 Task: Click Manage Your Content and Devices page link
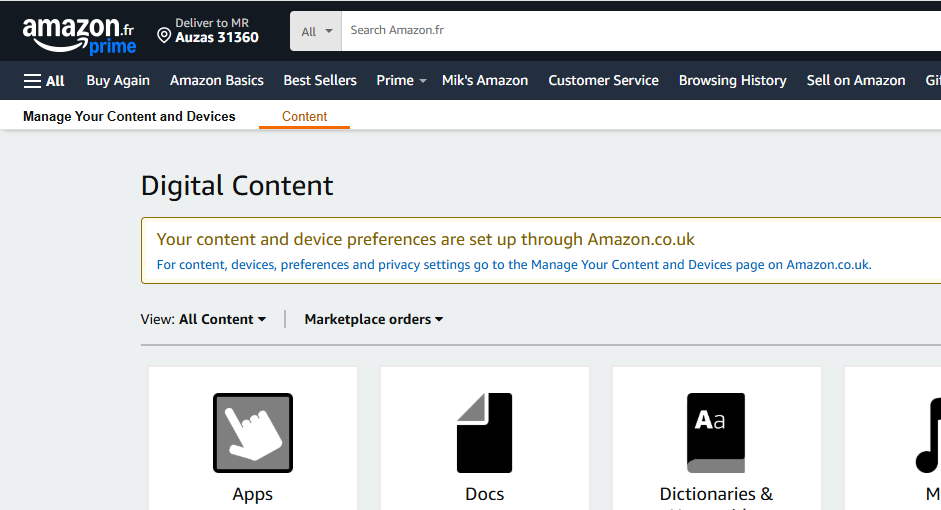coord(647,265)
